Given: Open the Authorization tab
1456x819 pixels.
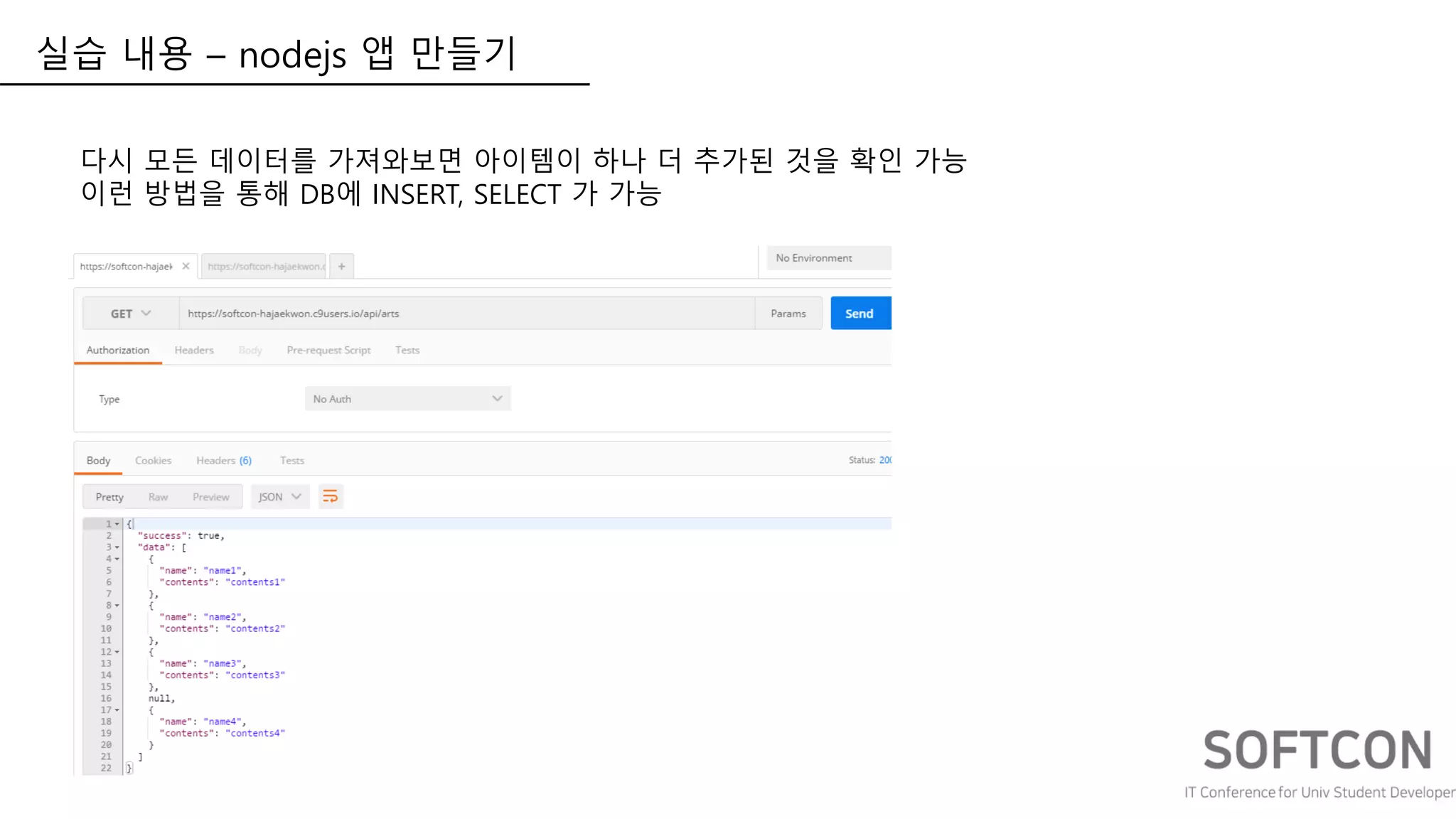Looking at the screenshot, I should pos(118,350).
